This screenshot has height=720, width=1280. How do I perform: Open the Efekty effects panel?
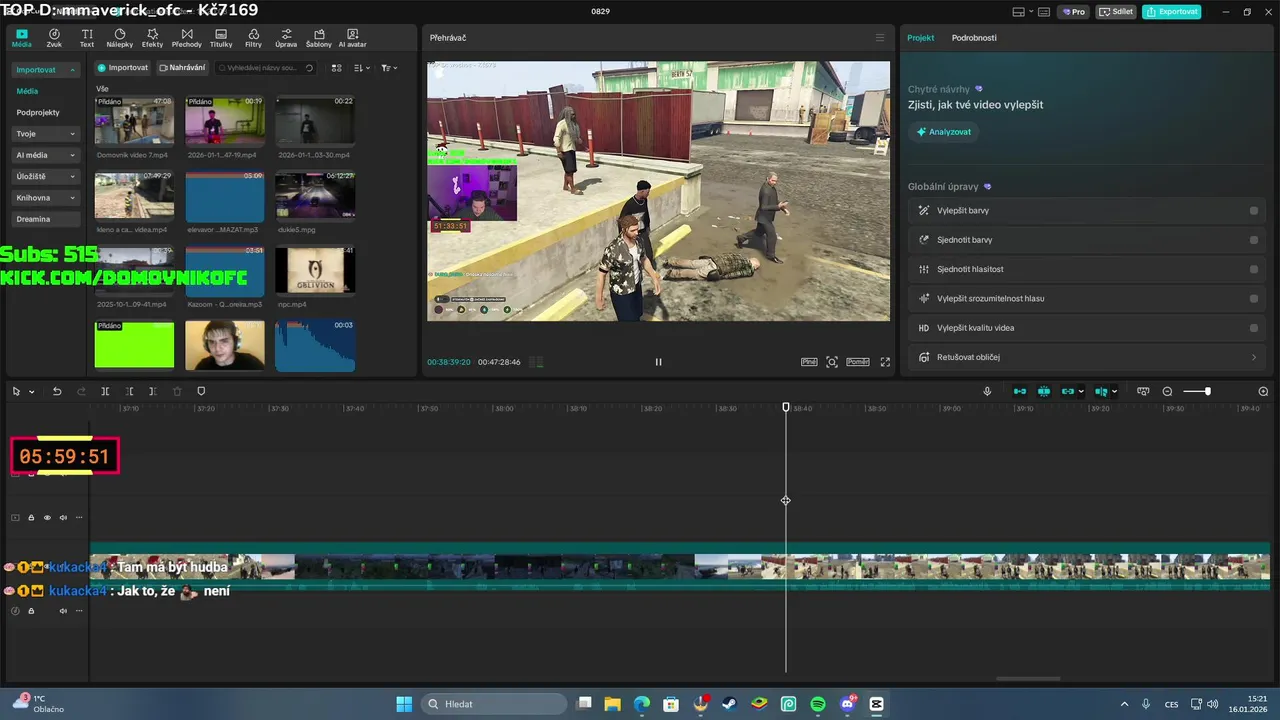click(x=152, y=38)
